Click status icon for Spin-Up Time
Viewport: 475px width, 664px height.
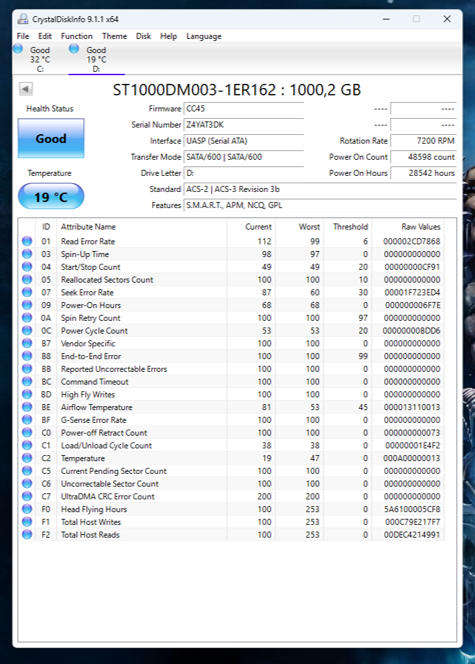27,254
